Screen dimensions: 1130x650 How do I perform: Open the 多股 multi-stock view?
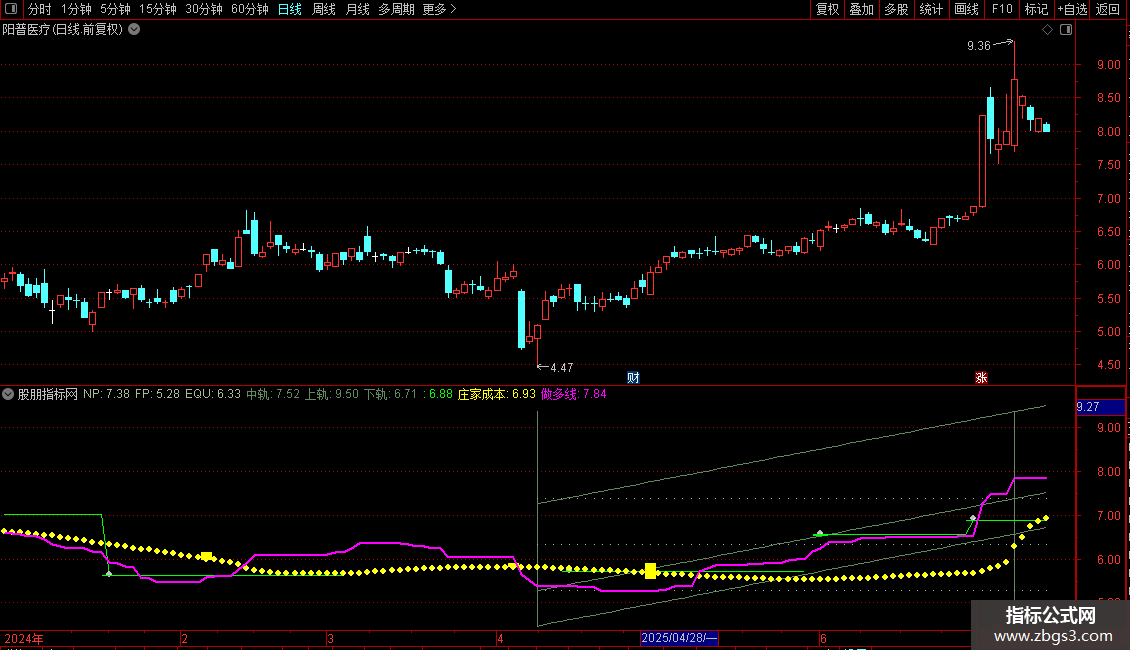[x=896, y=9]
